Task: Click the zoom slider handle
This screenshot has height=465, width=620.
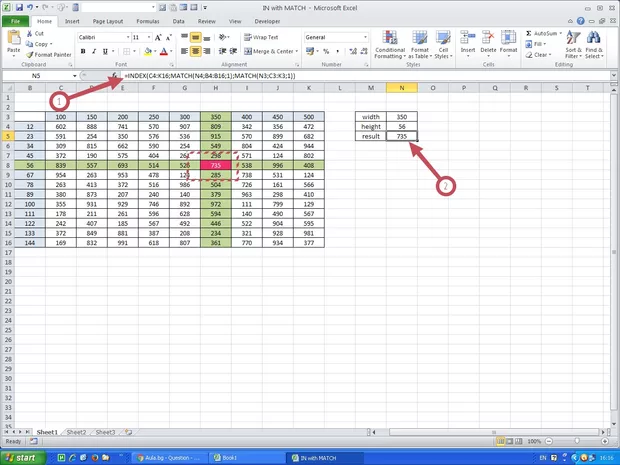Action: [577, 441]
